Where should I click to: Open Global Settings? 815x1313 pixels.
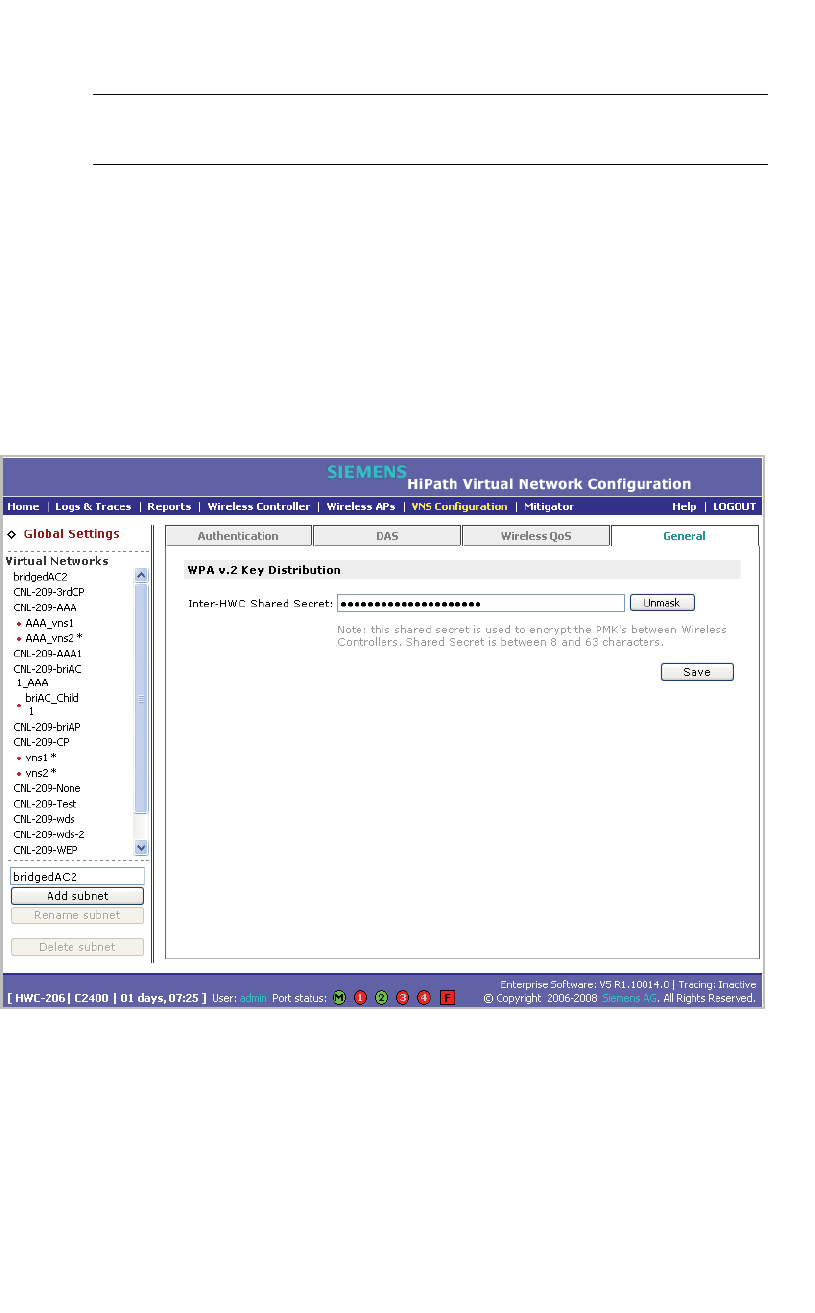coord(71,535)
